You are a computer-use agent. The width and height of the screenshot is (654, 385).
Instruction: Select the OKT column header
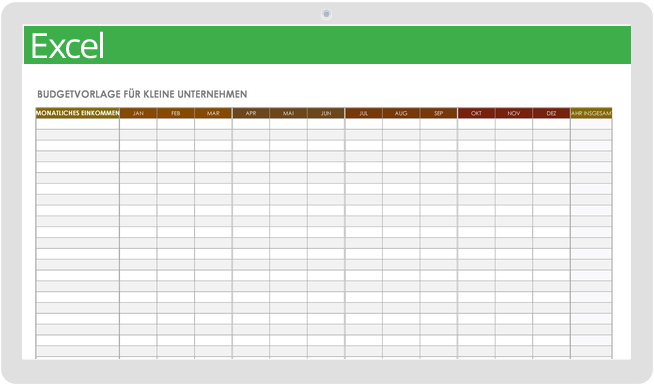476,113
